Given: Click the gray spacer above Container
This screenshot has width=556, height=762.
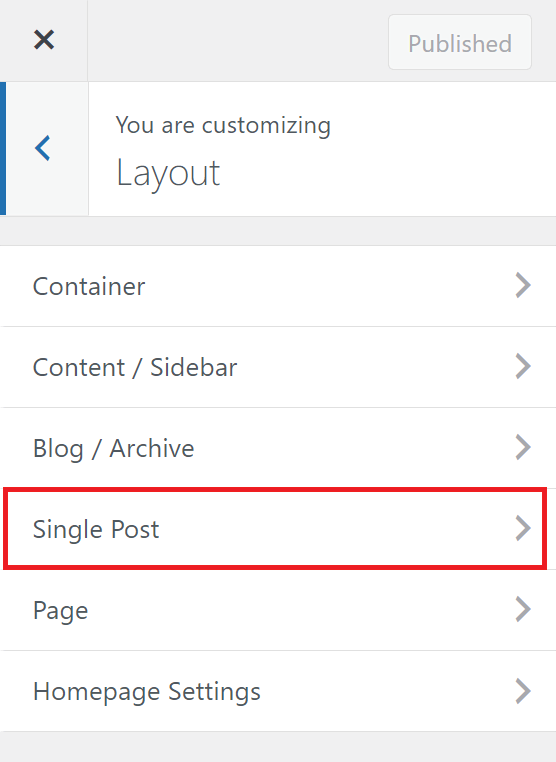Looking at the screenshot, I should point(278,231).
